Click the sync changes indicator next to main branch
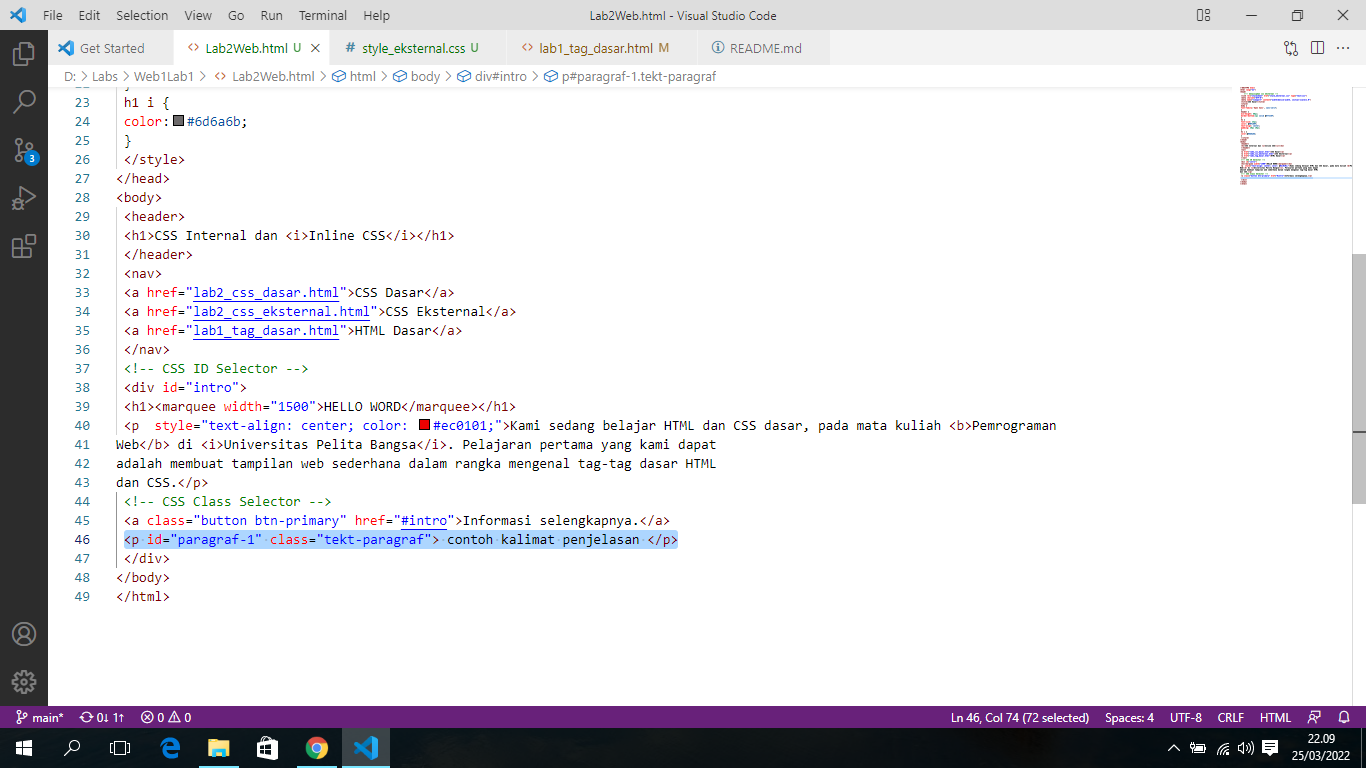Image resolution: width=1366 pixels, height=768 pixels. pyautogui.click(x=99, y=717)
